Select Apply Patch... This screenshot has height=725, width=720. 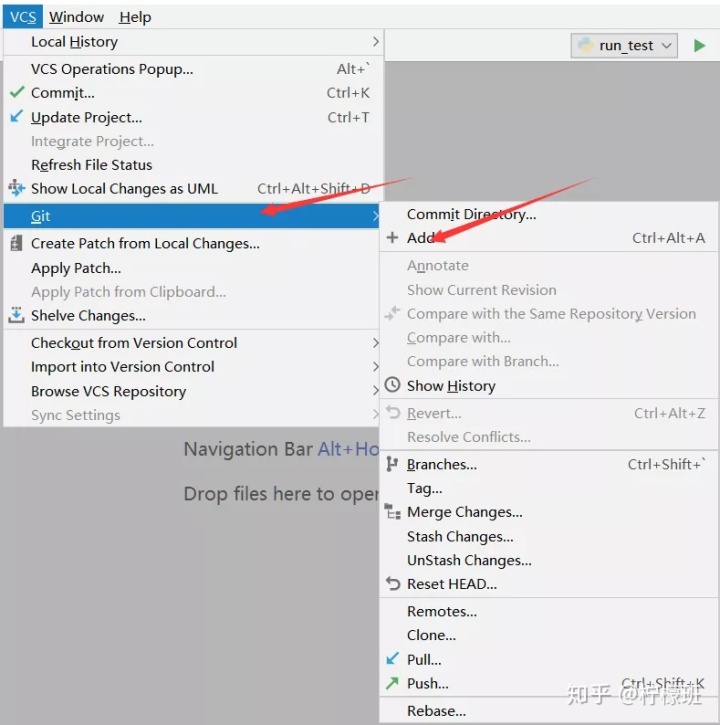pos(191,268)
